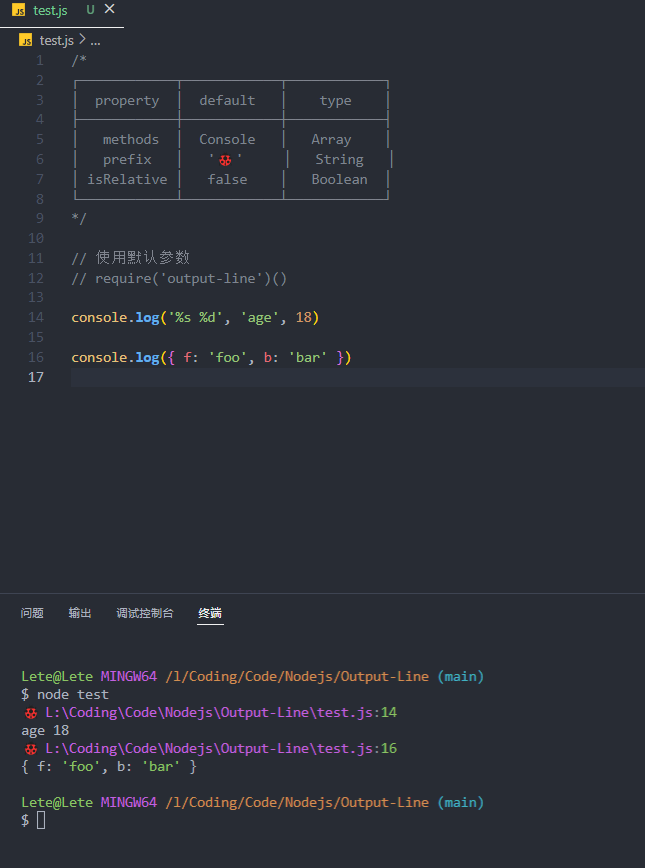Open the test.js breadcrumb dropdown
The height and width of the screenshot is (868, 645).
click(x=55, y=40)
